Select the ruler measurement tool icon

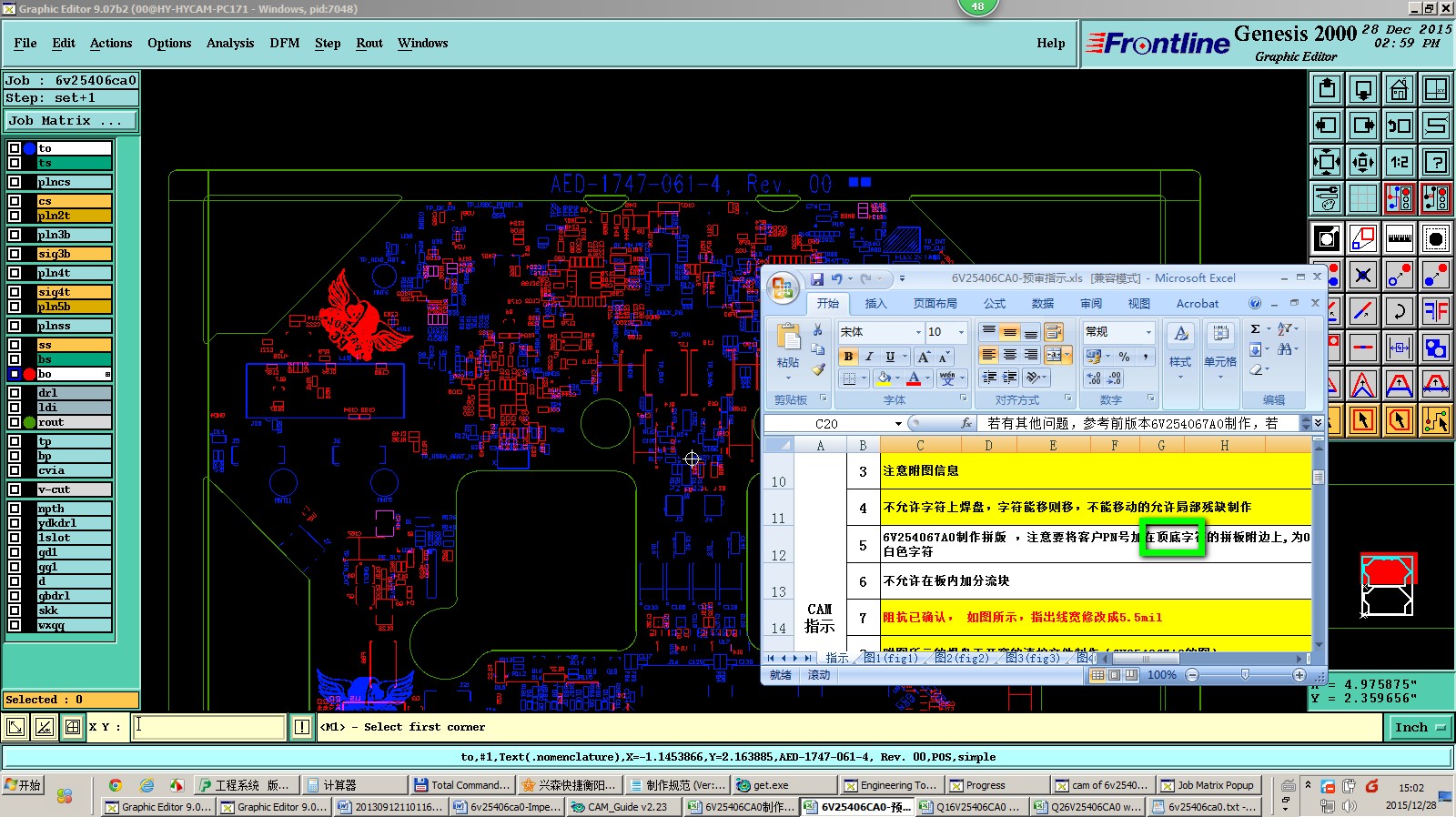click(x=1399, y=238)
